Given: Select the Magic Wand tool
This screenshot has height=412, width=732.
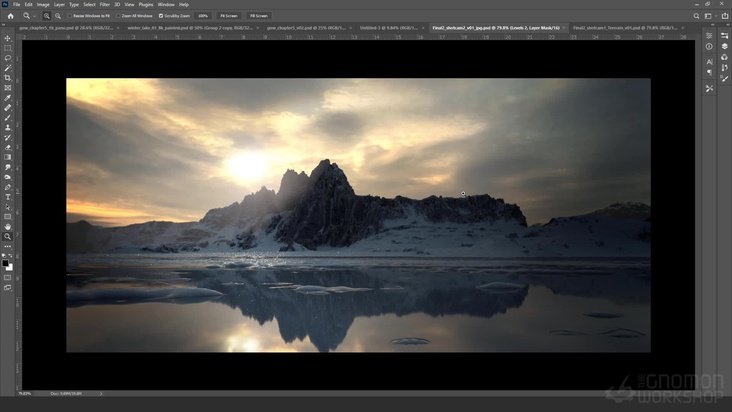Looking at the screenshot, I should coord(7,68).
